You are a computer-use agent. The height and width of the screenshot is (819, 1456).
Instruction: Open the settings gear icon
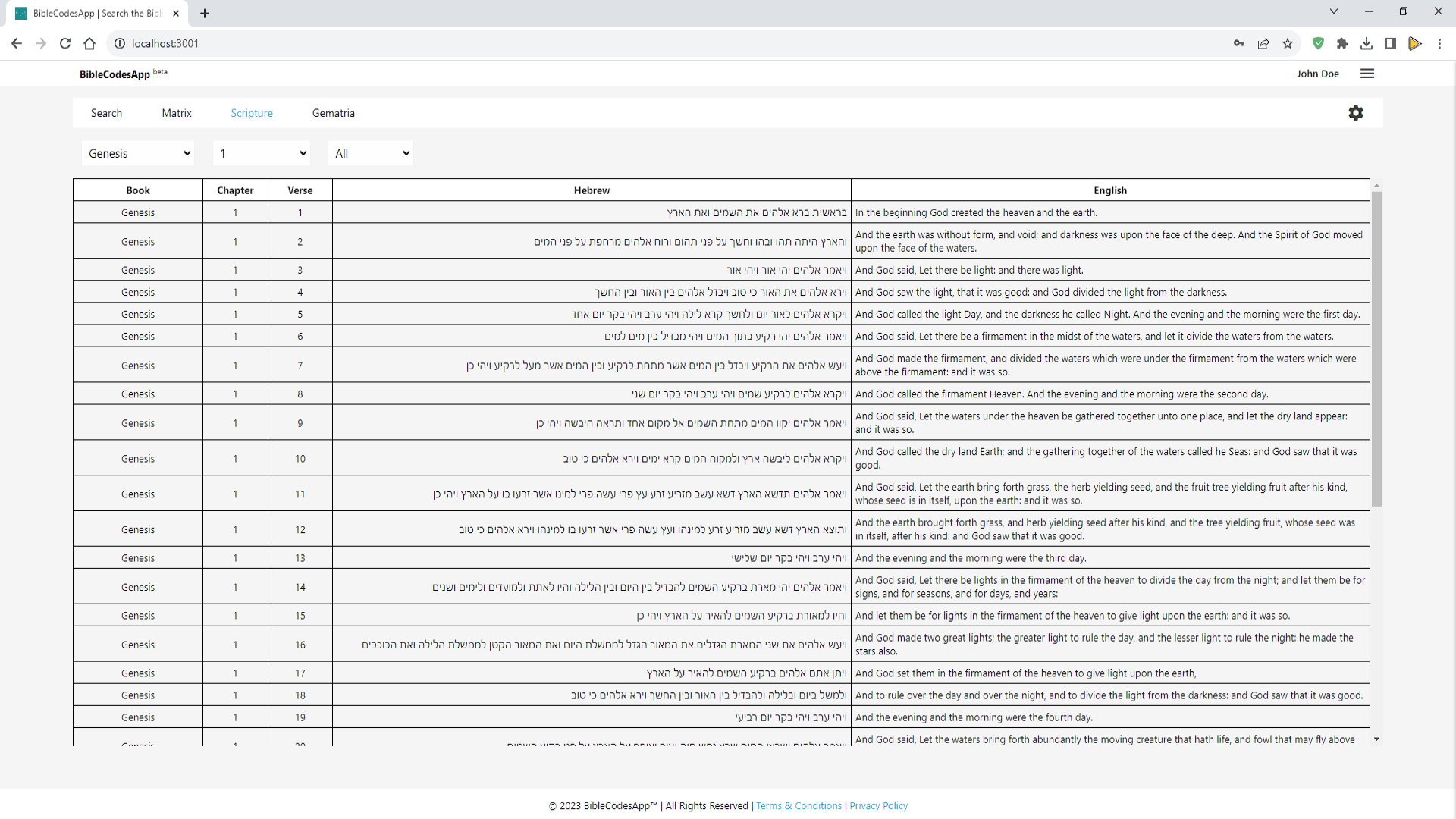[x=1356, y=113]
